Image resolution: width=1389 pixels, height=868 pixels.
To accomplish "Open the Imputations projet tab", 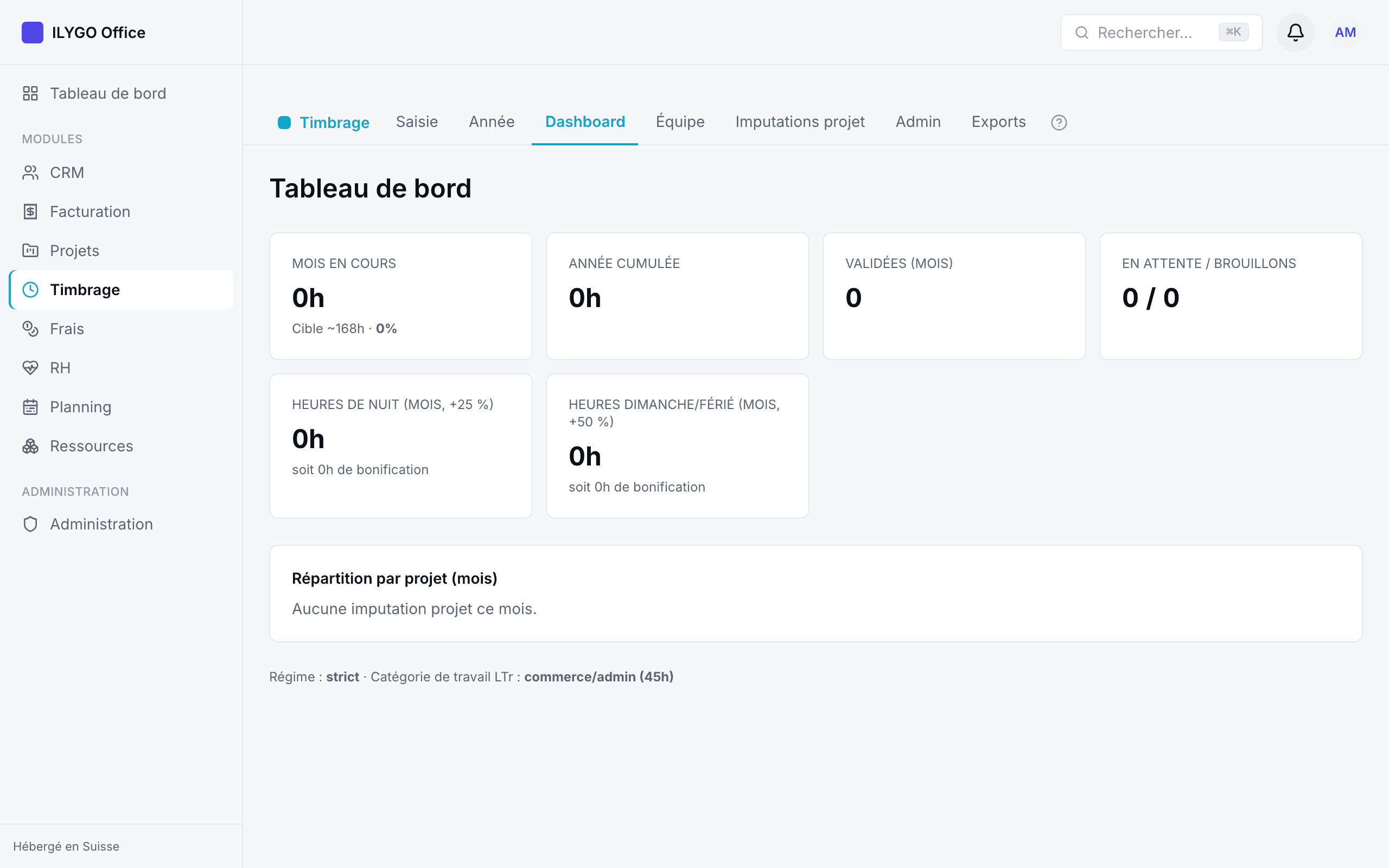I will point(800,122).
